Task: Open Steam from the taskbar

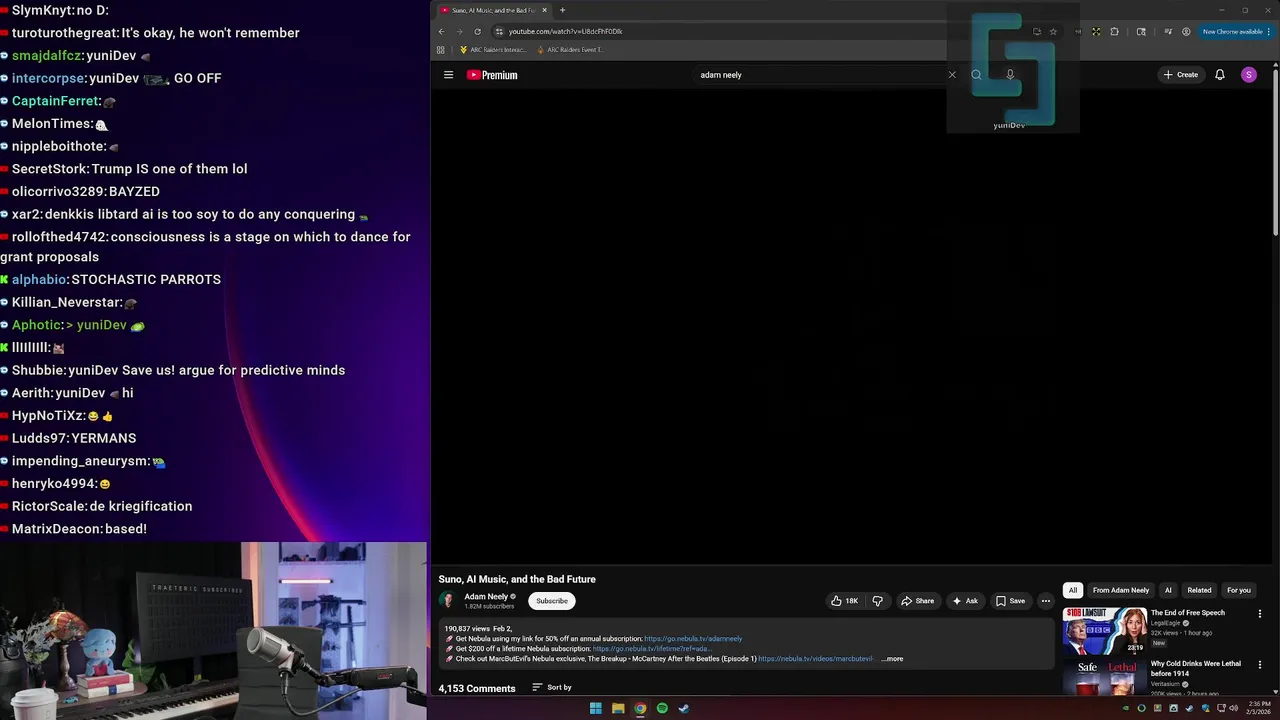Action: [684, 708]
